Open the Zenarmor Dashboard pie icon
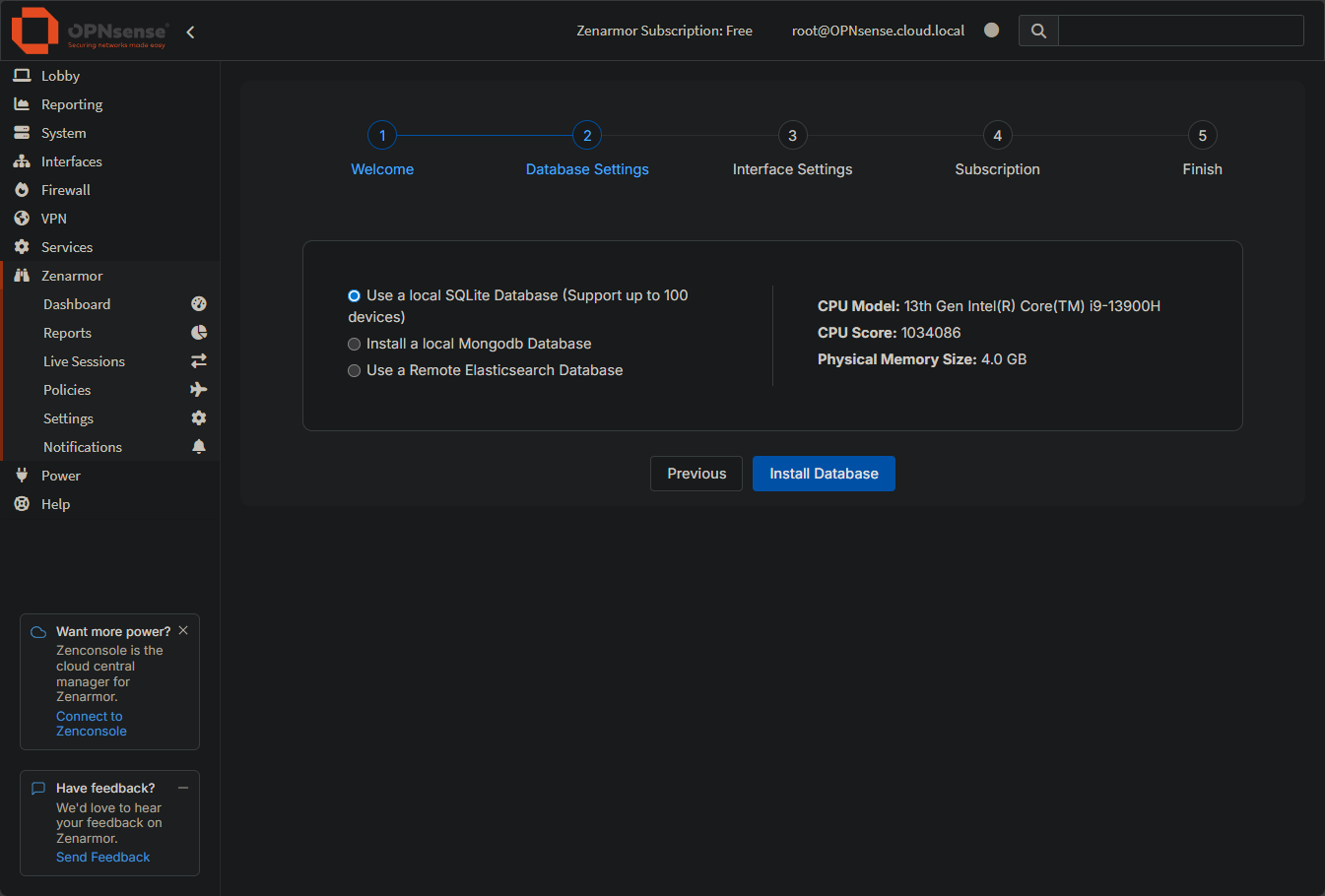Image resolution: width=1325 pixels, height=896 pixels. [198, 303]
